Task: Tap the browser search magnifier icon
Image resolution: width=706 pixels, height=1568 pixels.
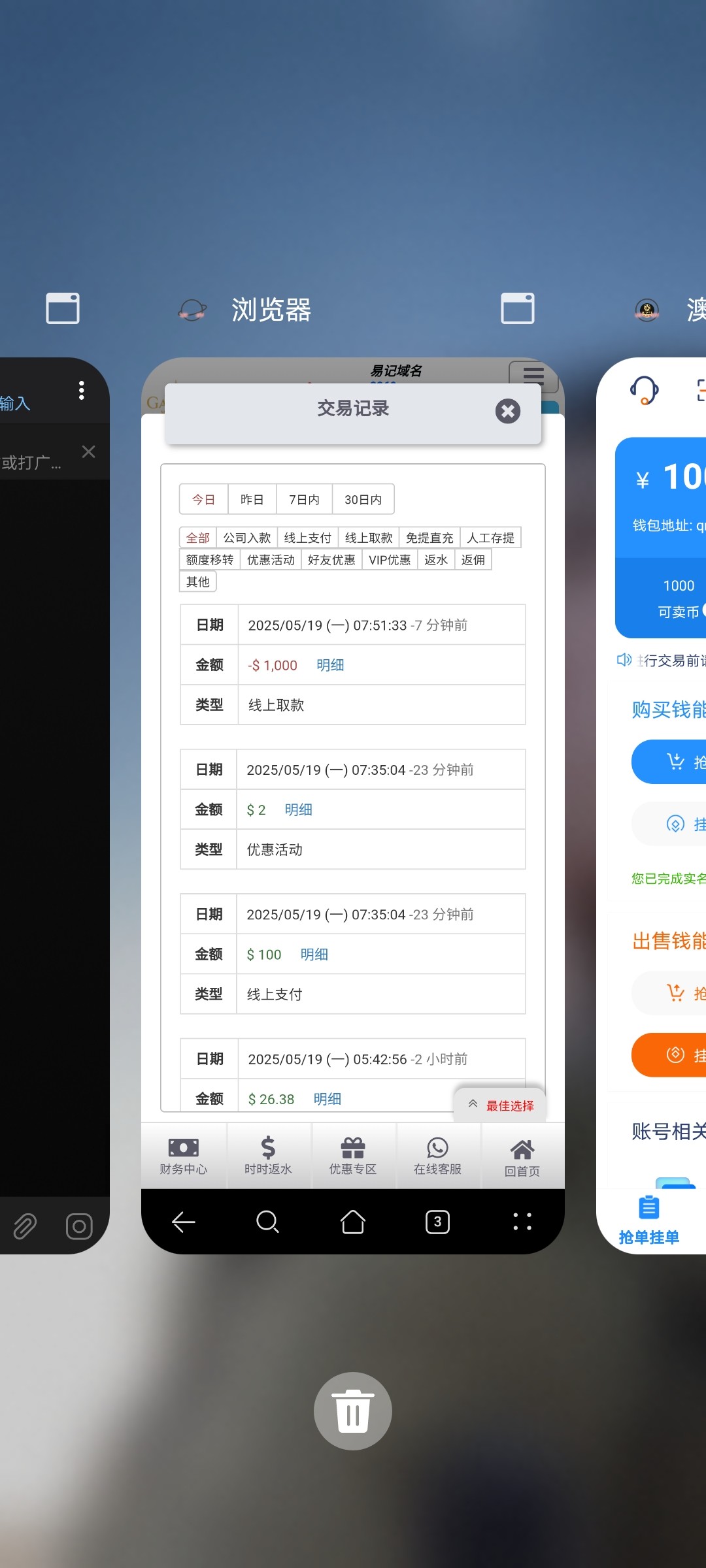Action: pos(267,1221)
